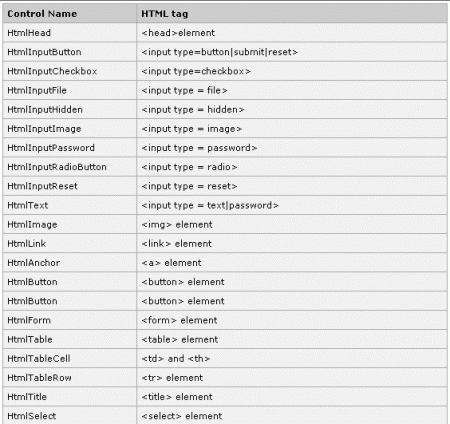
Task: Select the form element tag cell
Action: 292,320
